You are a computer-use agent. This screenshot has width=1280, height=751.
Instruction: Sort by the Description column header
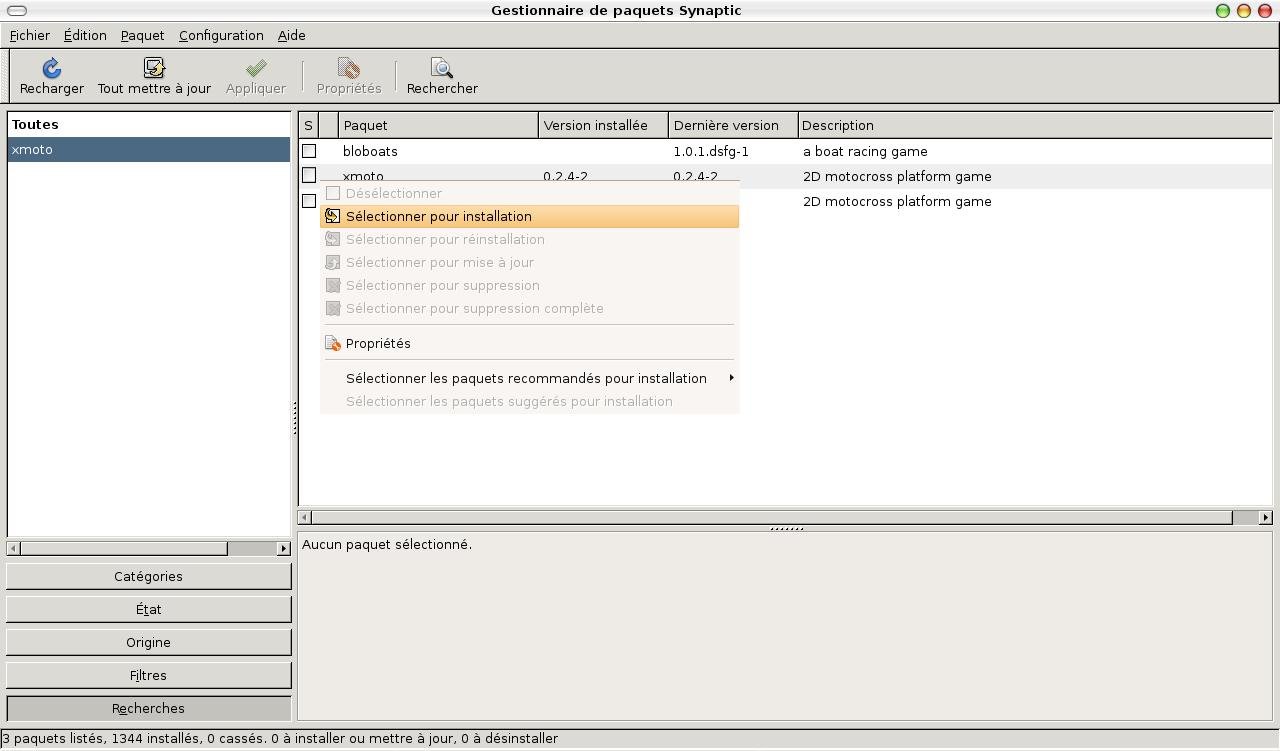[1035, 125]
